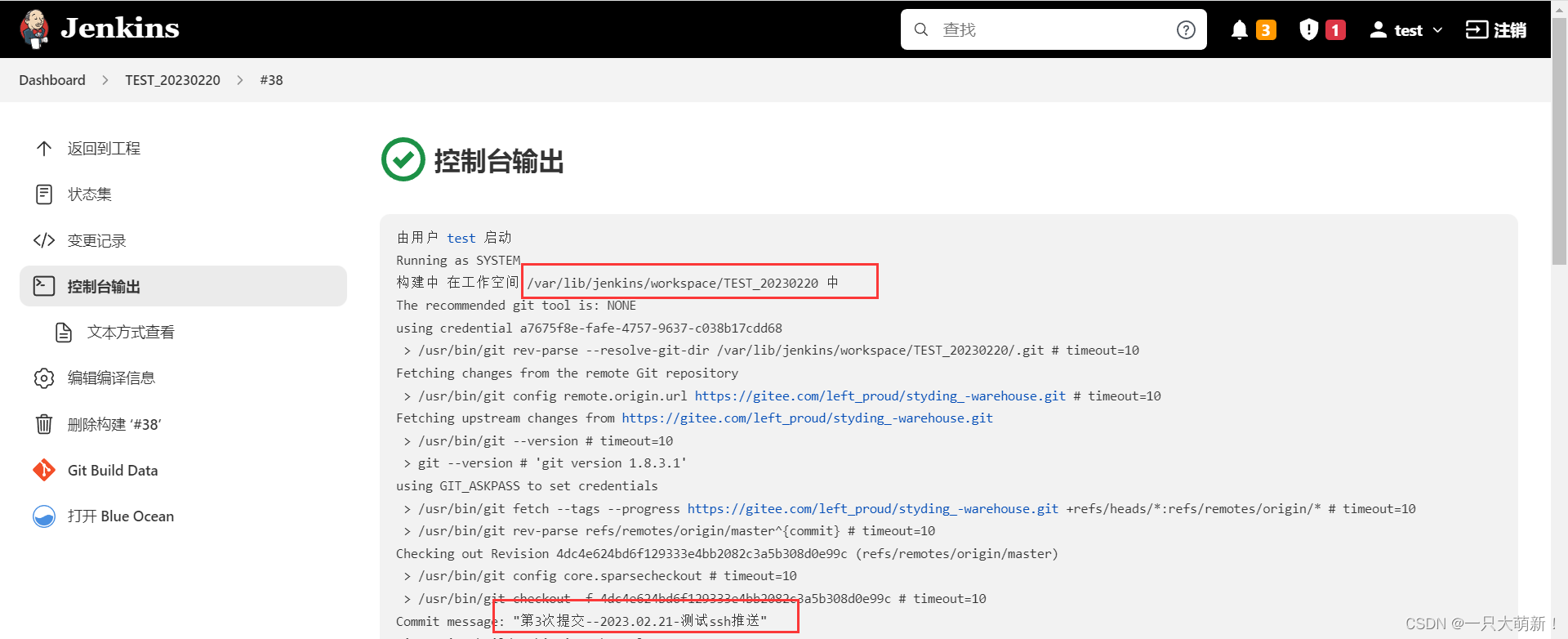
Task: Open the test user profile link
Action: (x=1408, y=30)
